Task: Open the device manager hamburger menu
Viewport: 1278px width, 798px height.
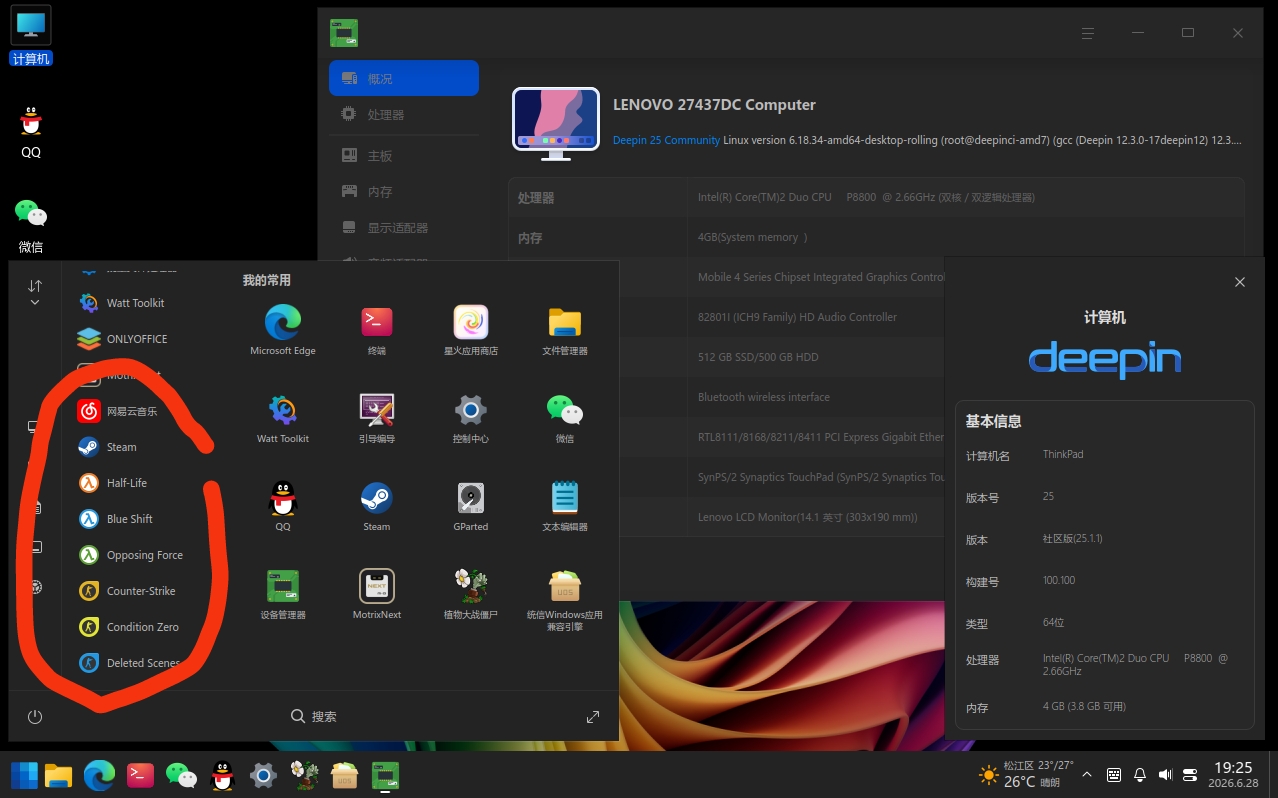Action: (x=1088, y=33)
